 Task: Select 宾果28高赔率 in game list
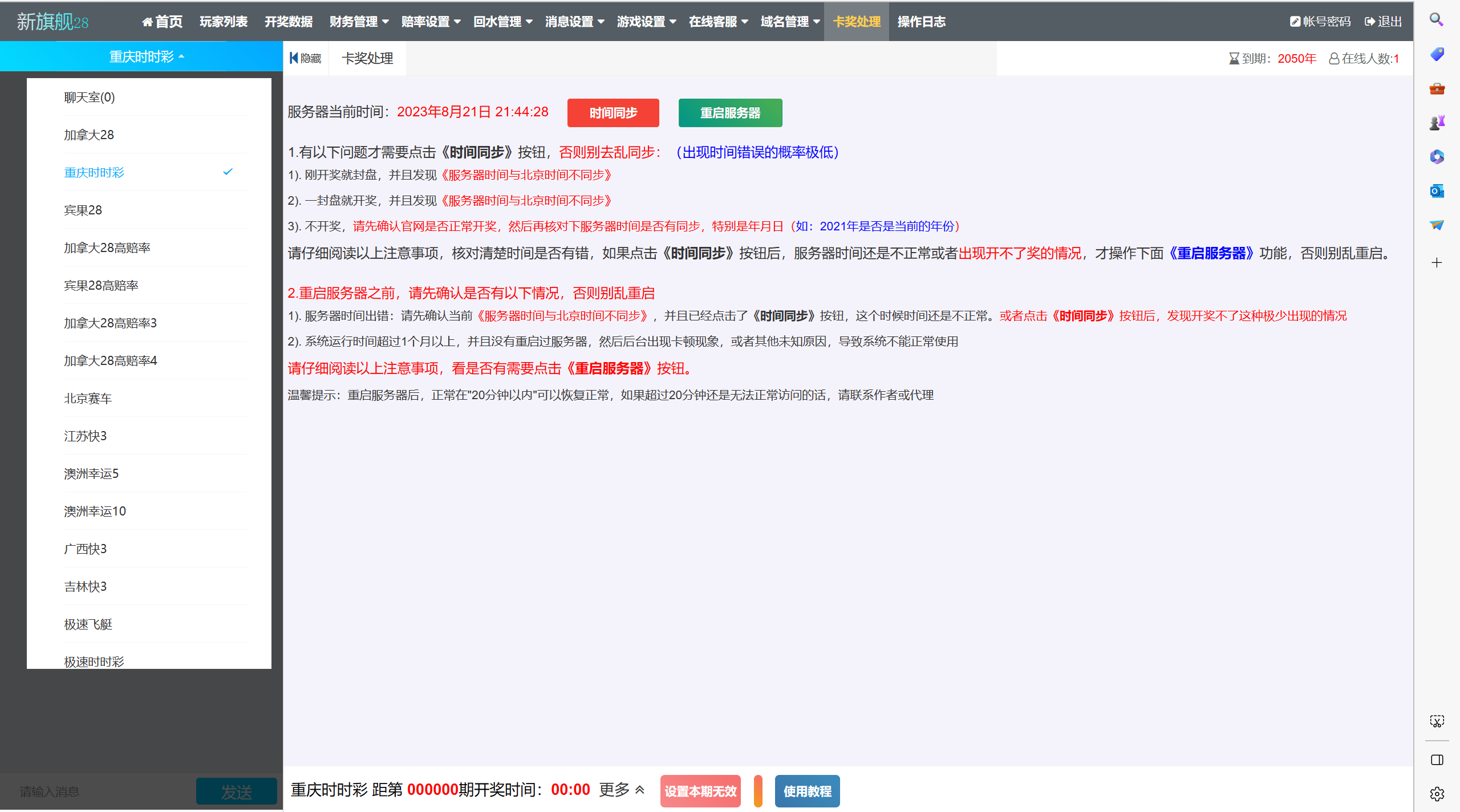point(155,286)
